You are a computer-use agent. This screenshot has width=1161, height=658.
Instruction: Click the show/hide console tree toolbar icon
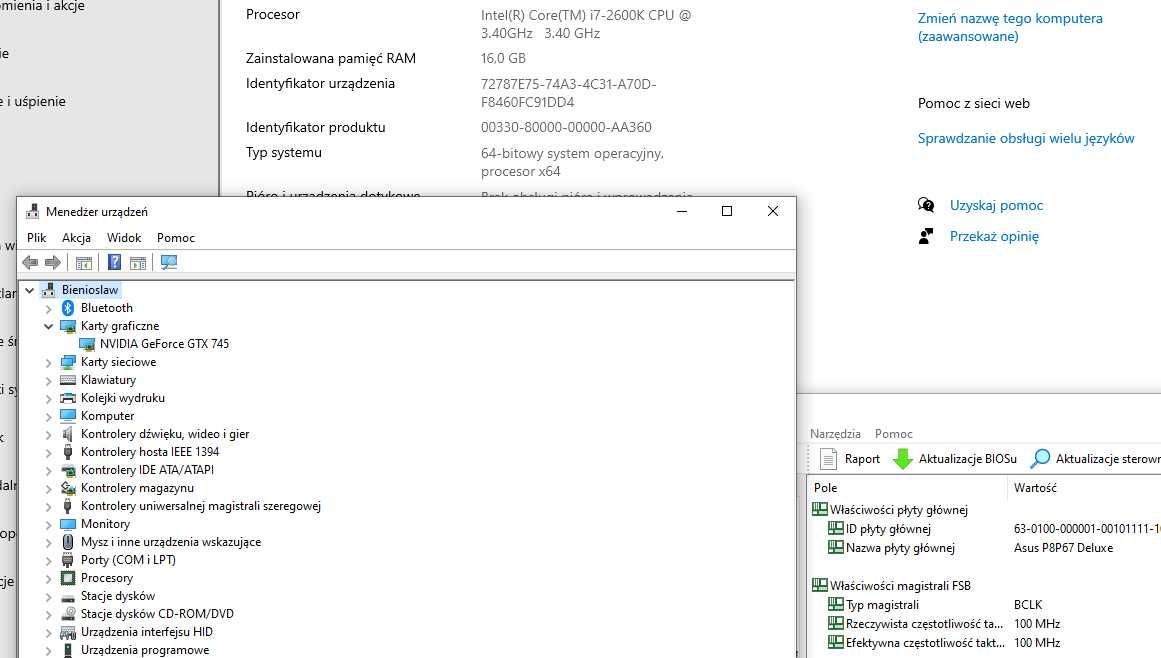point(84,262)
